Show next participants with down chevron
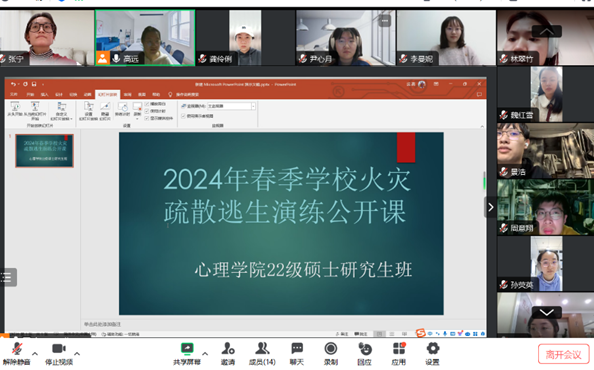This screenshot has width=594, height=370. coord(546,312)
